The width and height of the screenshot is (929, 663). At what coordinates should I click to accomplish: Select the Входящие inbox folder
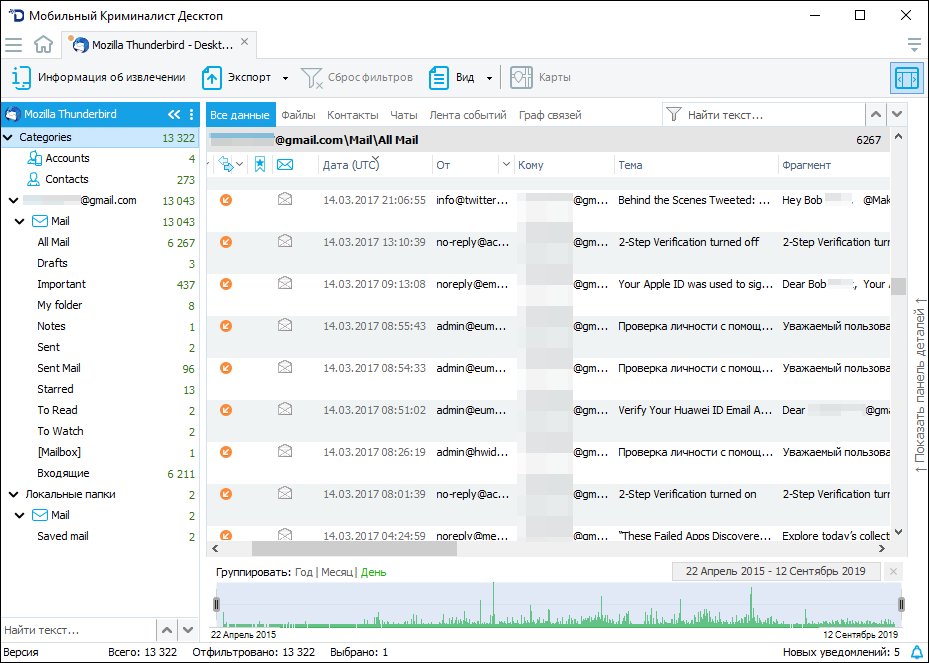[x=63, y=473]
